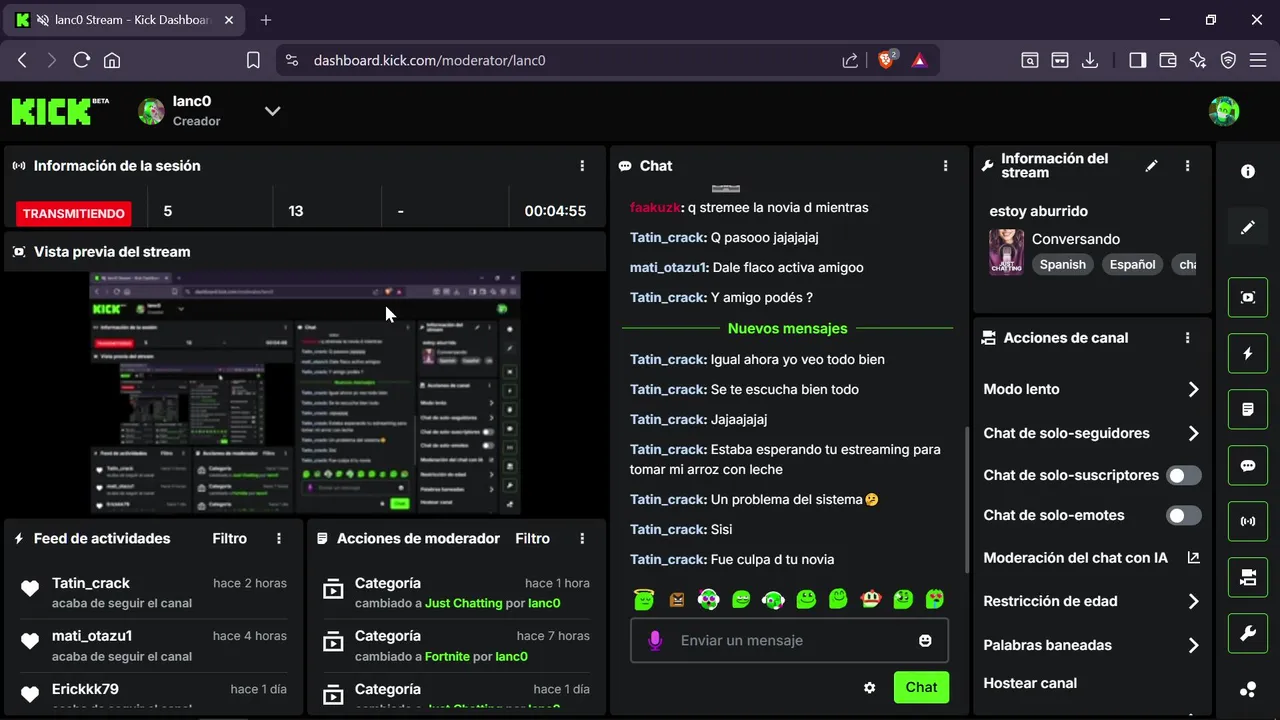Open Moderación del chat con IA
This screenshot has height=720, width=1280.
(x=1075, y=558)
